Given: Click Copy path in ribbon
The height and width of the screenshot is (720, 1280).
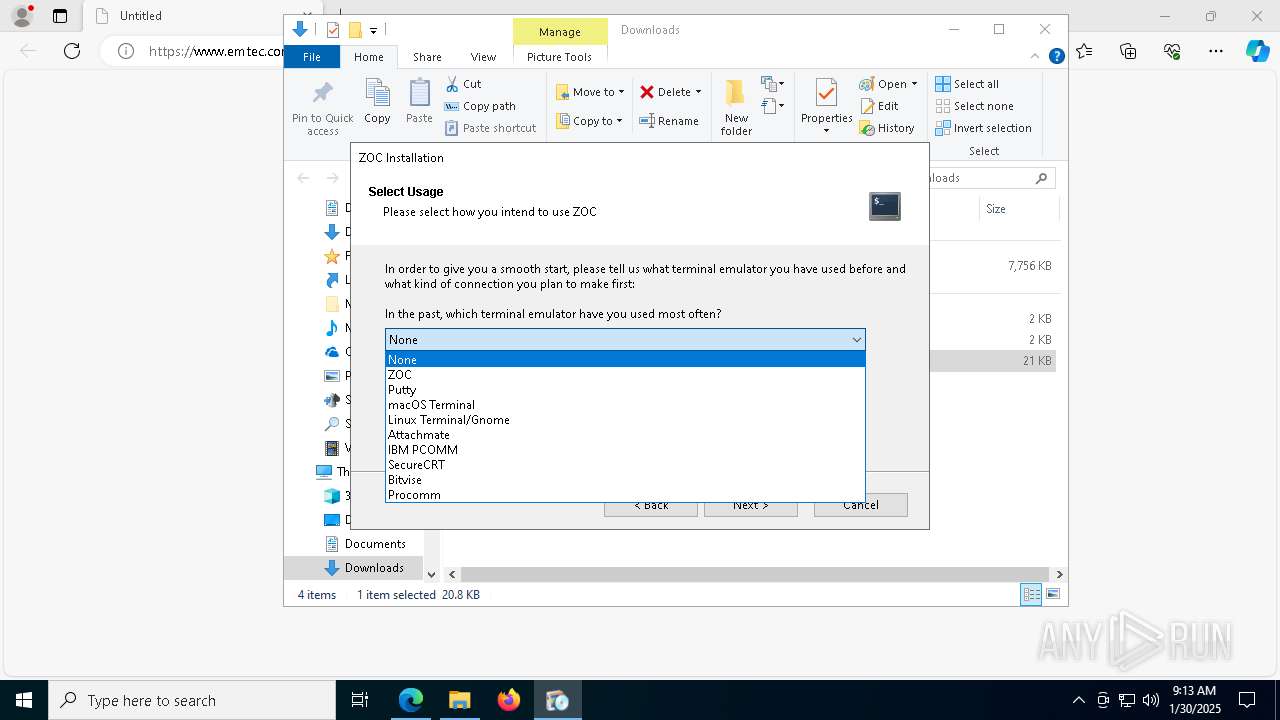Looking at the screenshot, I should tap(480, 106).
